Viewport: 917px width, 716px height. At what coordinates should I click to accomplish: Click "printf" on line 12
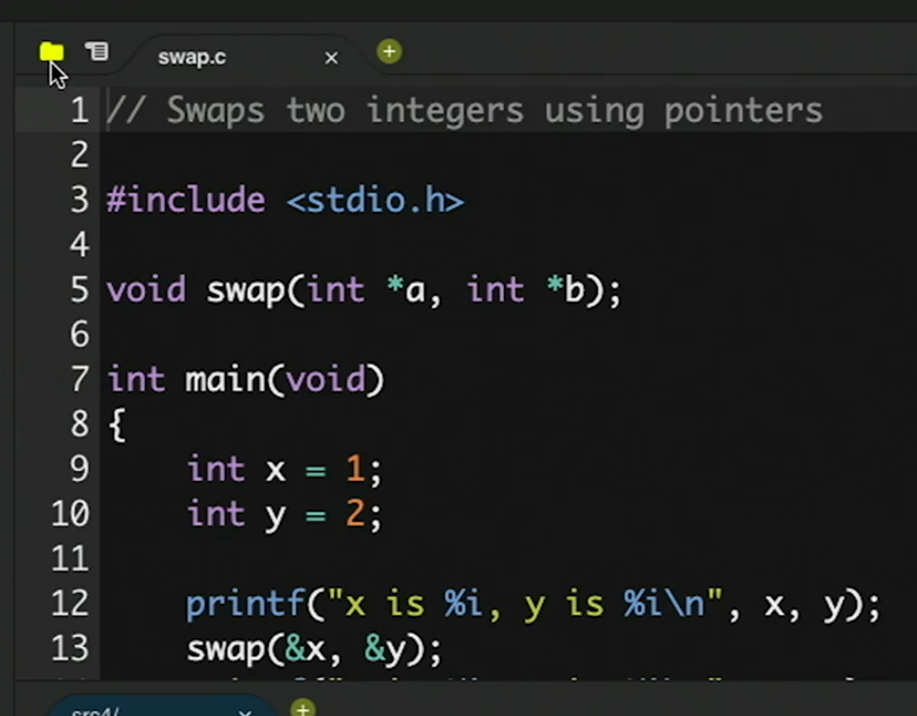[244, 604]
